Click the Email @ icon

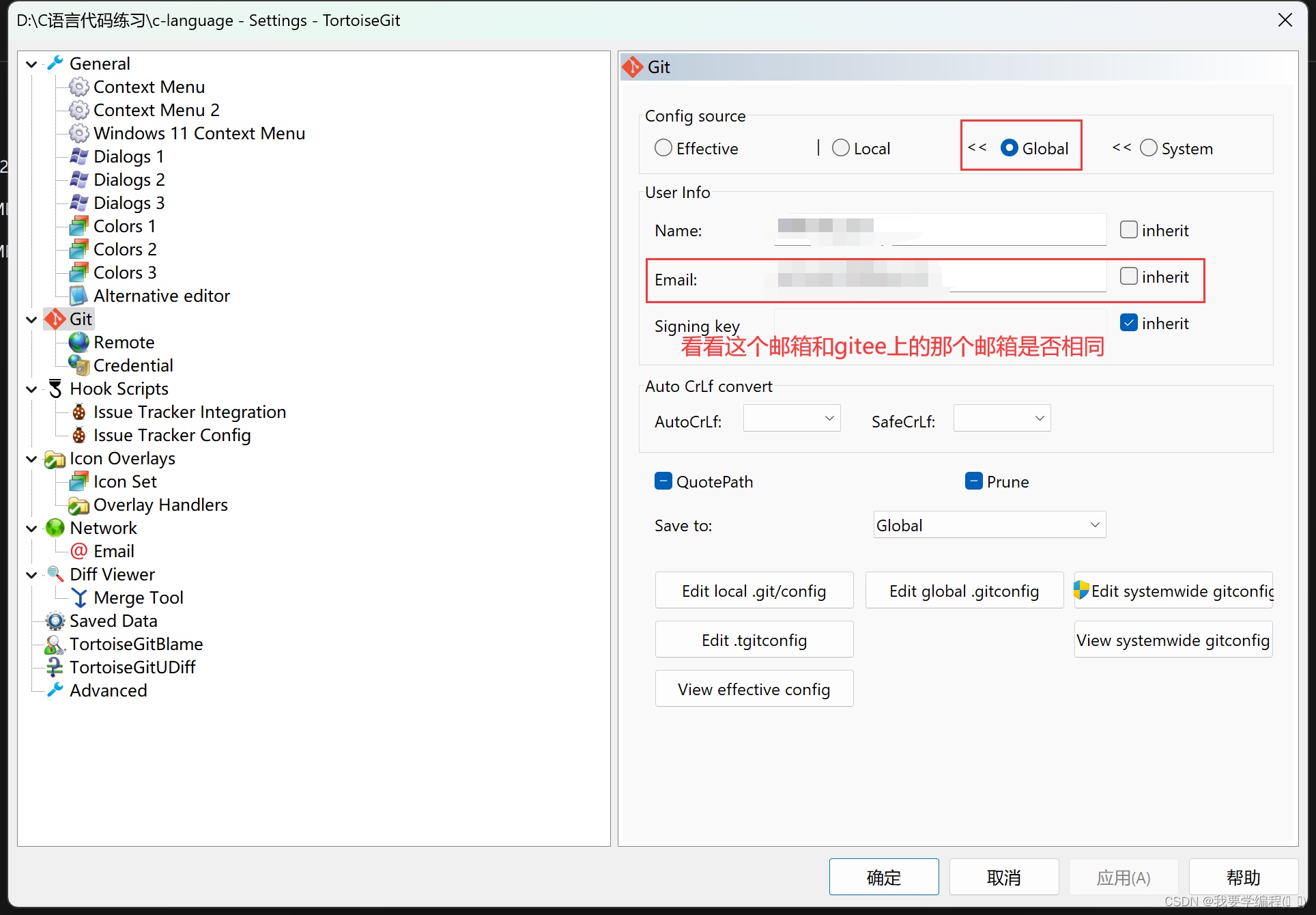[79, 551]
